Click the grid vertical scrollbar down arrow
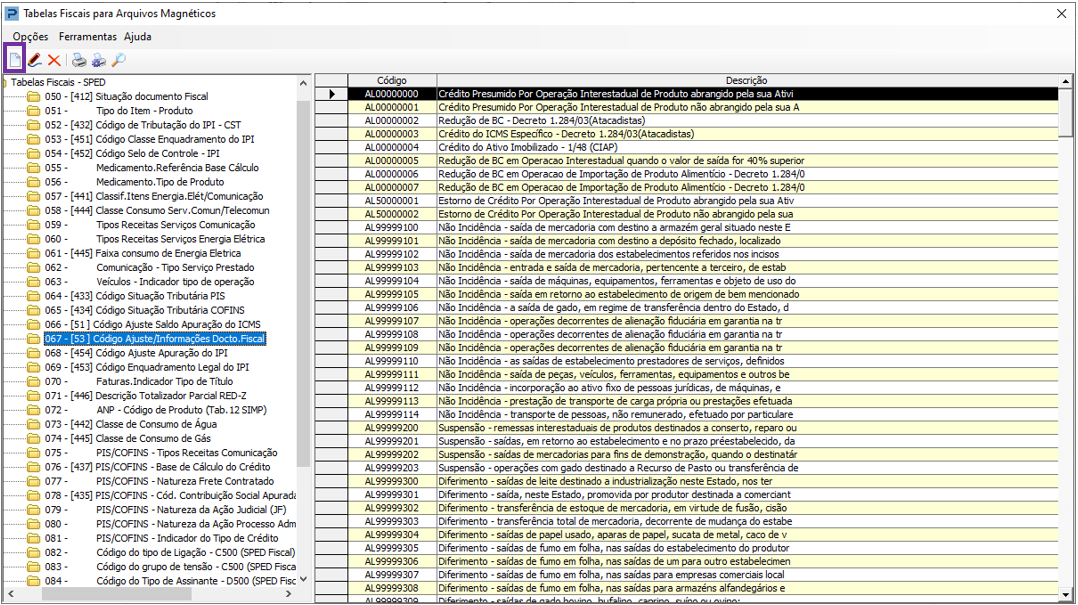1078x605 pixels. click(1066, 595)
